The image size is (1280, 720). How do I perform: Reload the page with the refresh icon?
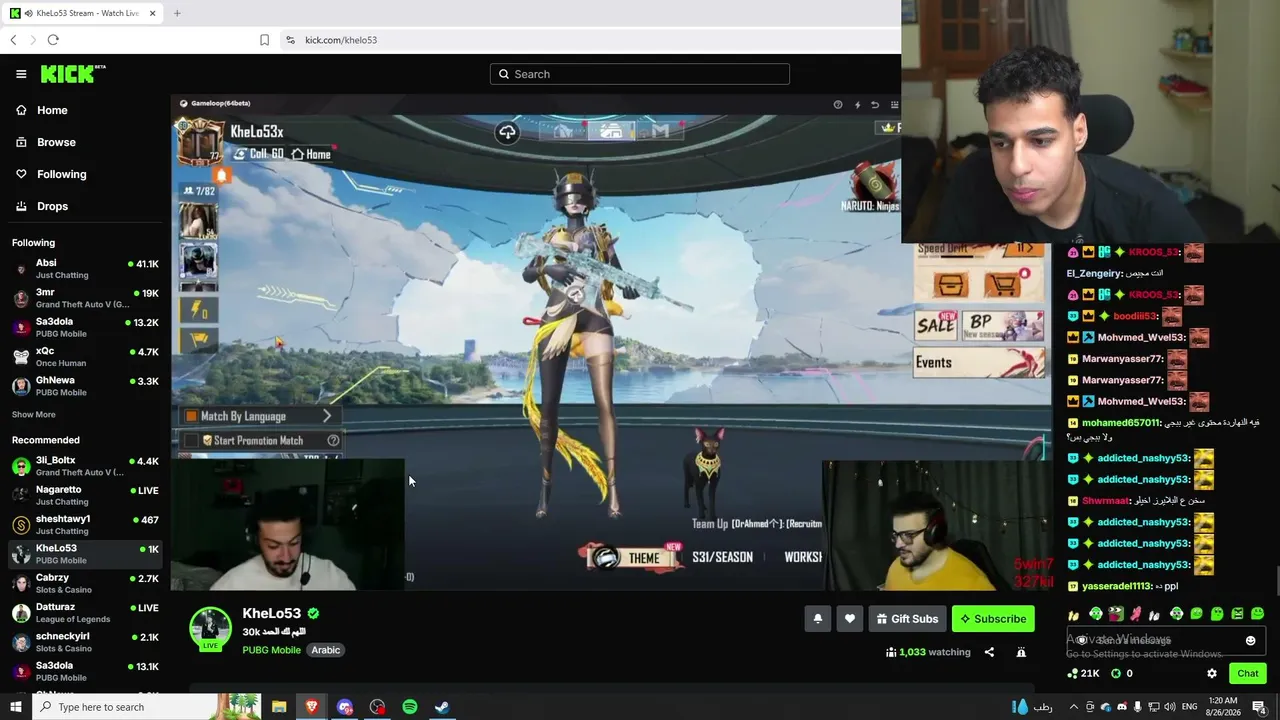coord(53,40)
